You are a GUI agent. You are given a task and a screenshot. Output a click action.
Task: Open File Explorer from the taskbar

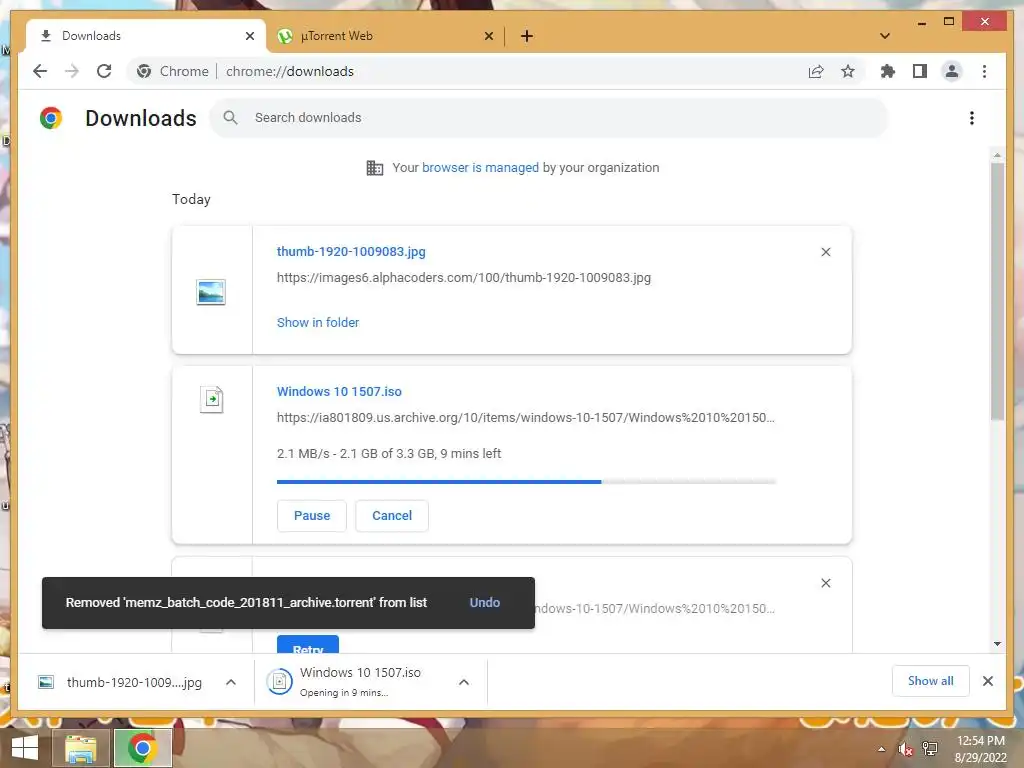click(x=81, y=748)
